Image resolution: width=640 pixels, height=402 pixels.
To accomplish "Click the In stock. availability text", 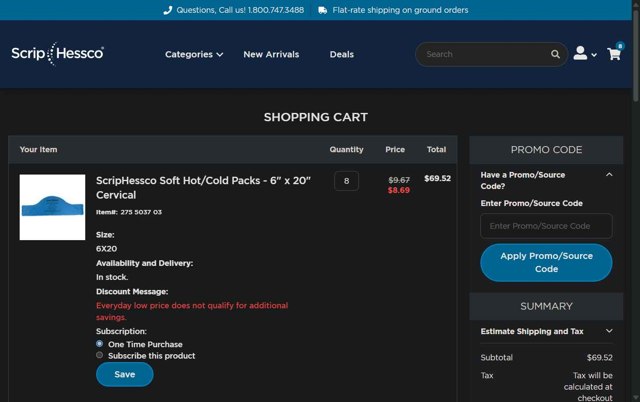I will (112, 277).
